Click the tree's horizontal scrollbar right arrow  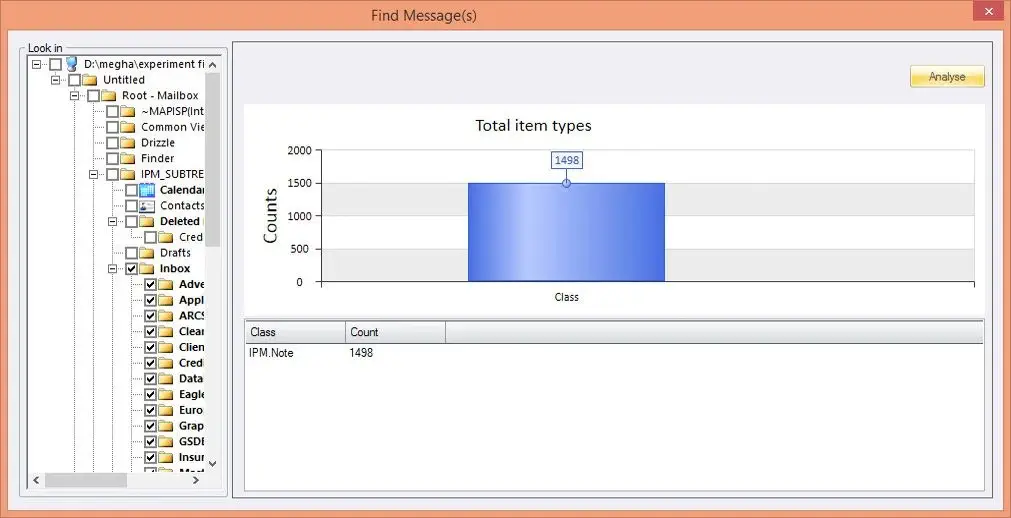pos(212,481)
